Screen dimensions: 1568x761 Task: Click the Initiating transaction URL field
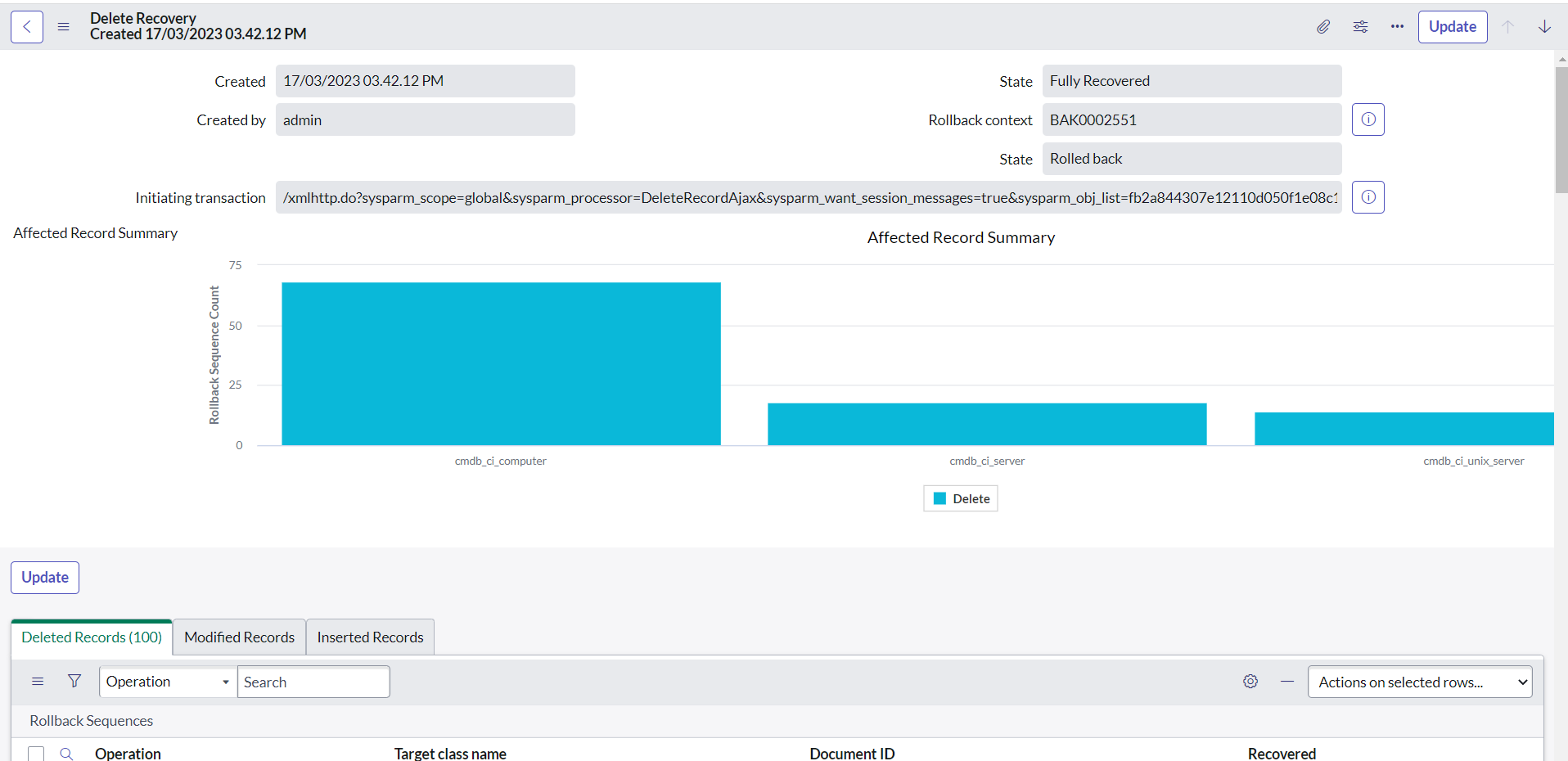click(809, 197)
